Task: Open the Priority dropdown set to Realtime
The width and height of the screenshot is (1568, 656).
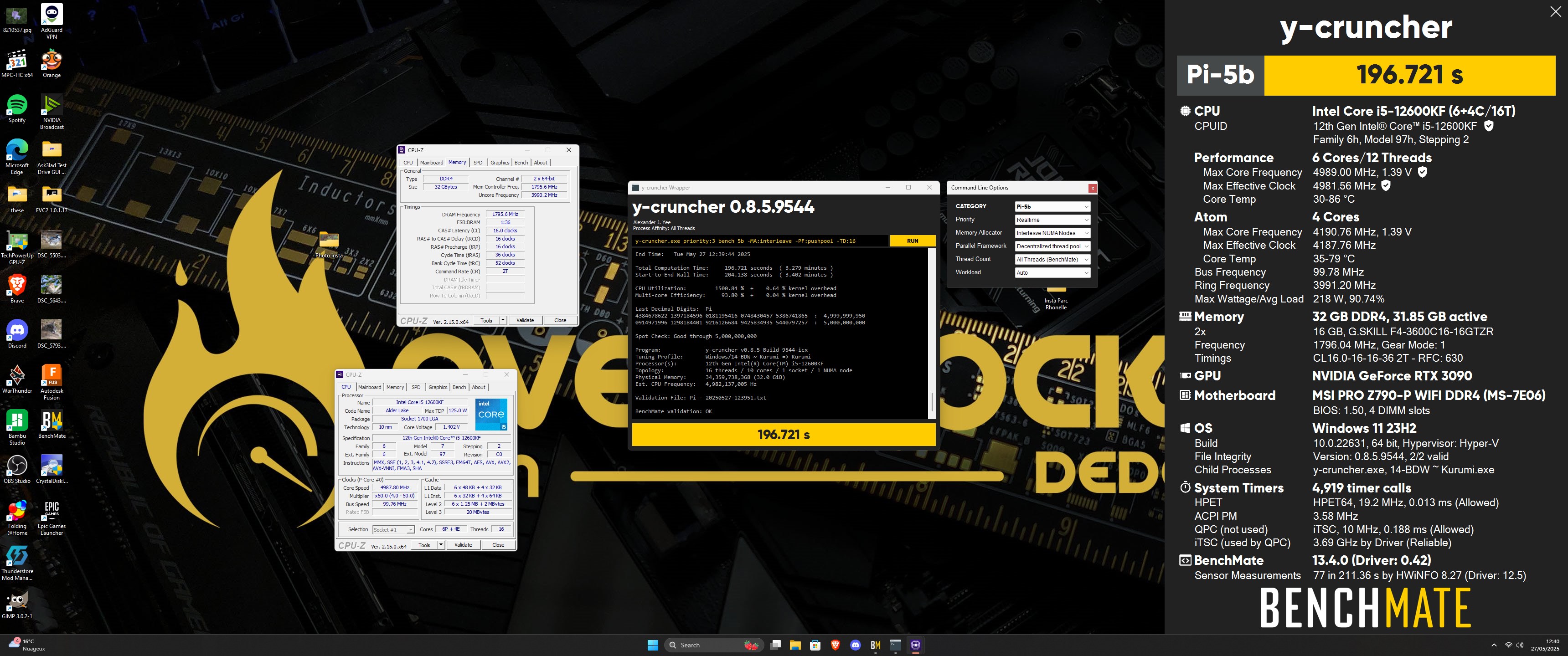Action: pyautogui.click(x=1052, y=220)
